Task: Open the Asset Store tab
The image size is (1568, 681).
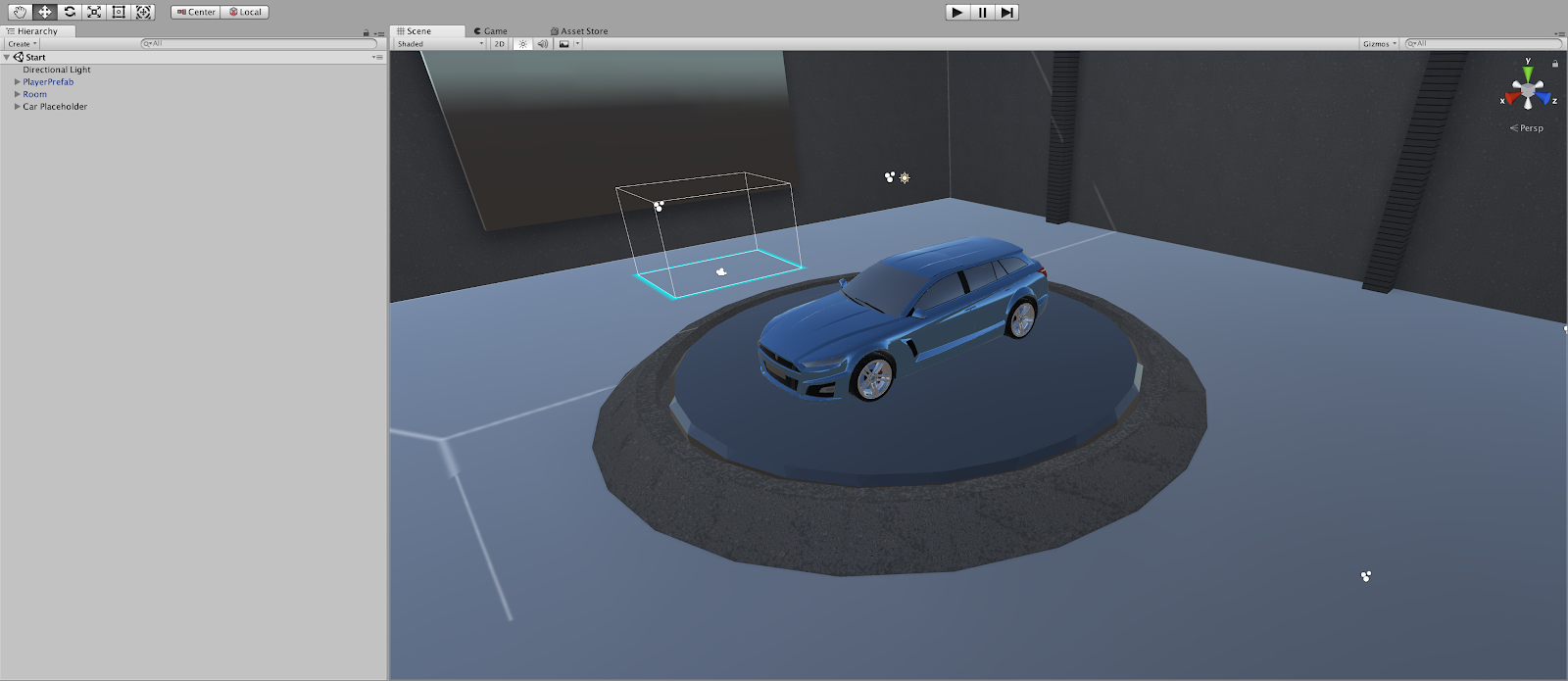Action: tap(579, 31)
